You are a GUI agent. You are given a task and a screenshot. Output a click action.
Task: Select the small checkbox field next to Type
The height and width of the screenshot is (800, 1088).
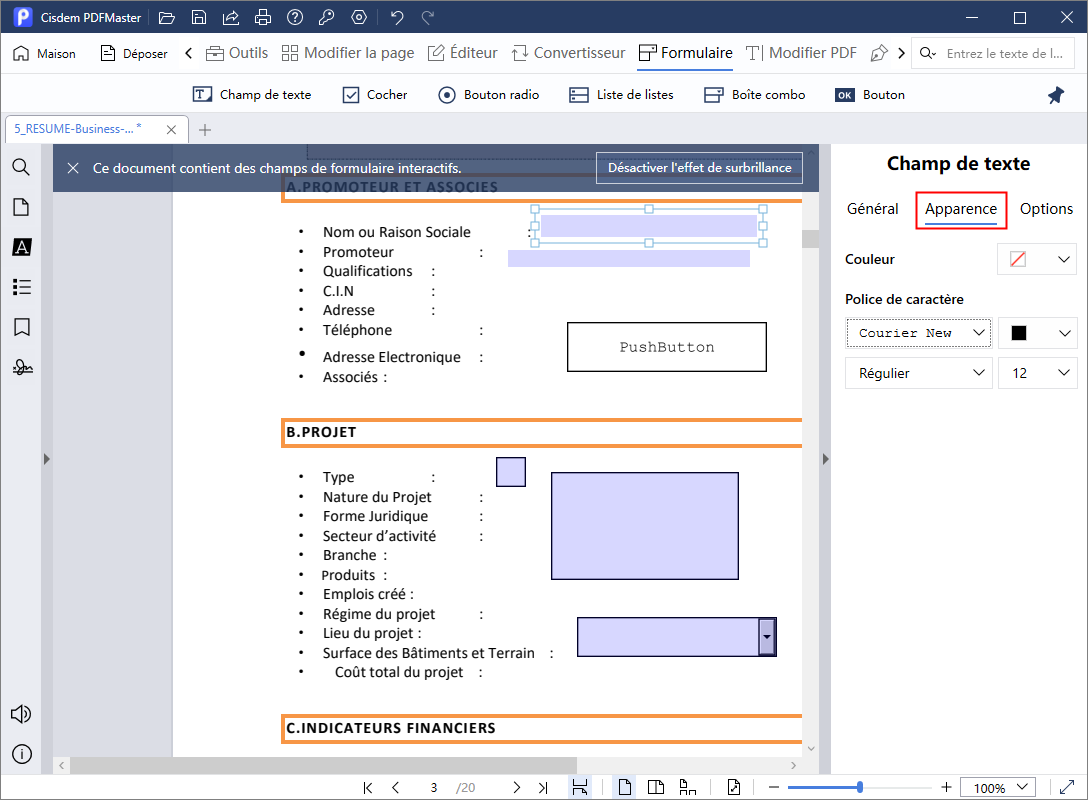(511, 472)
